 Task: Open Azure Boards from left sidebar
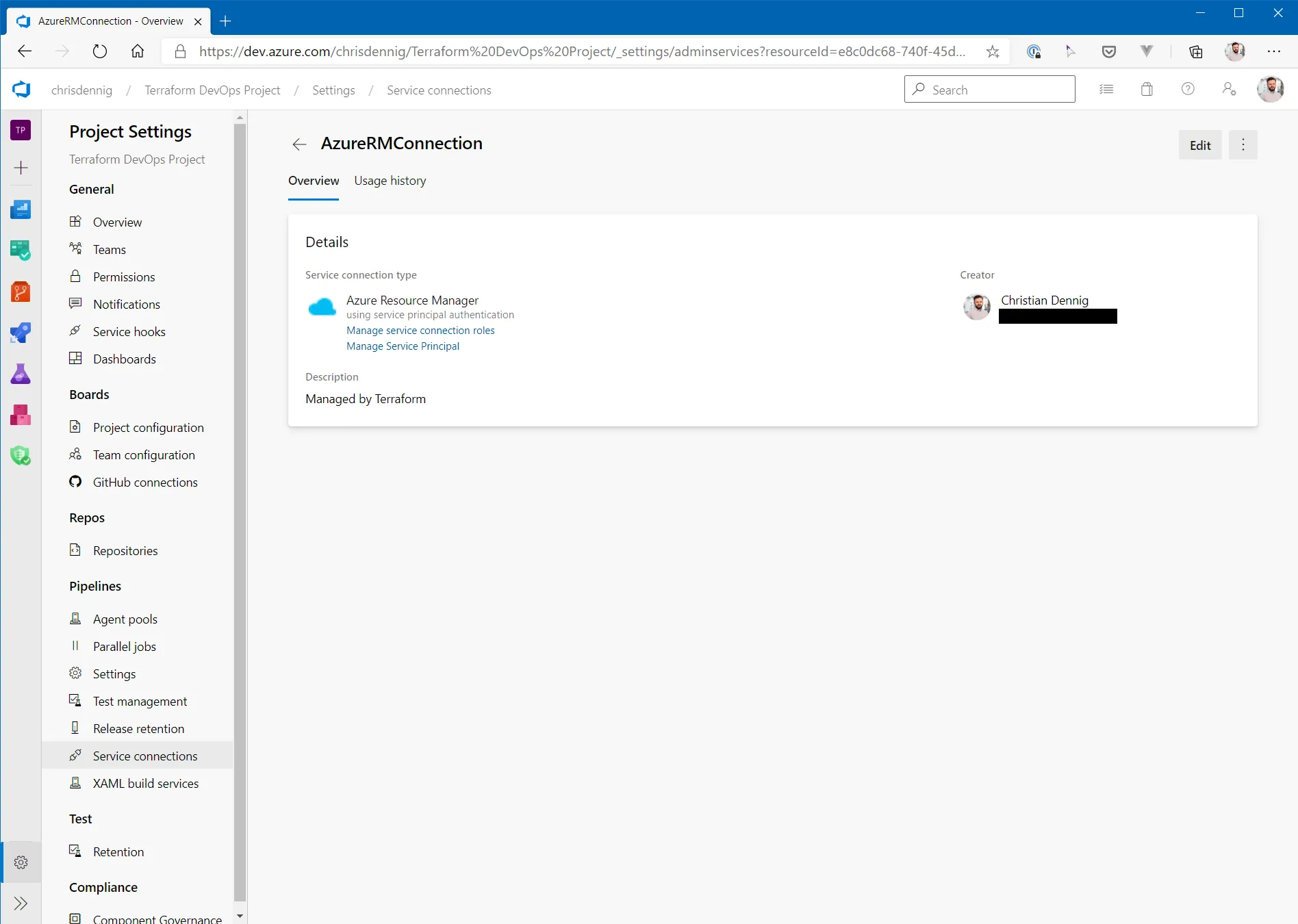click(21, 251)
